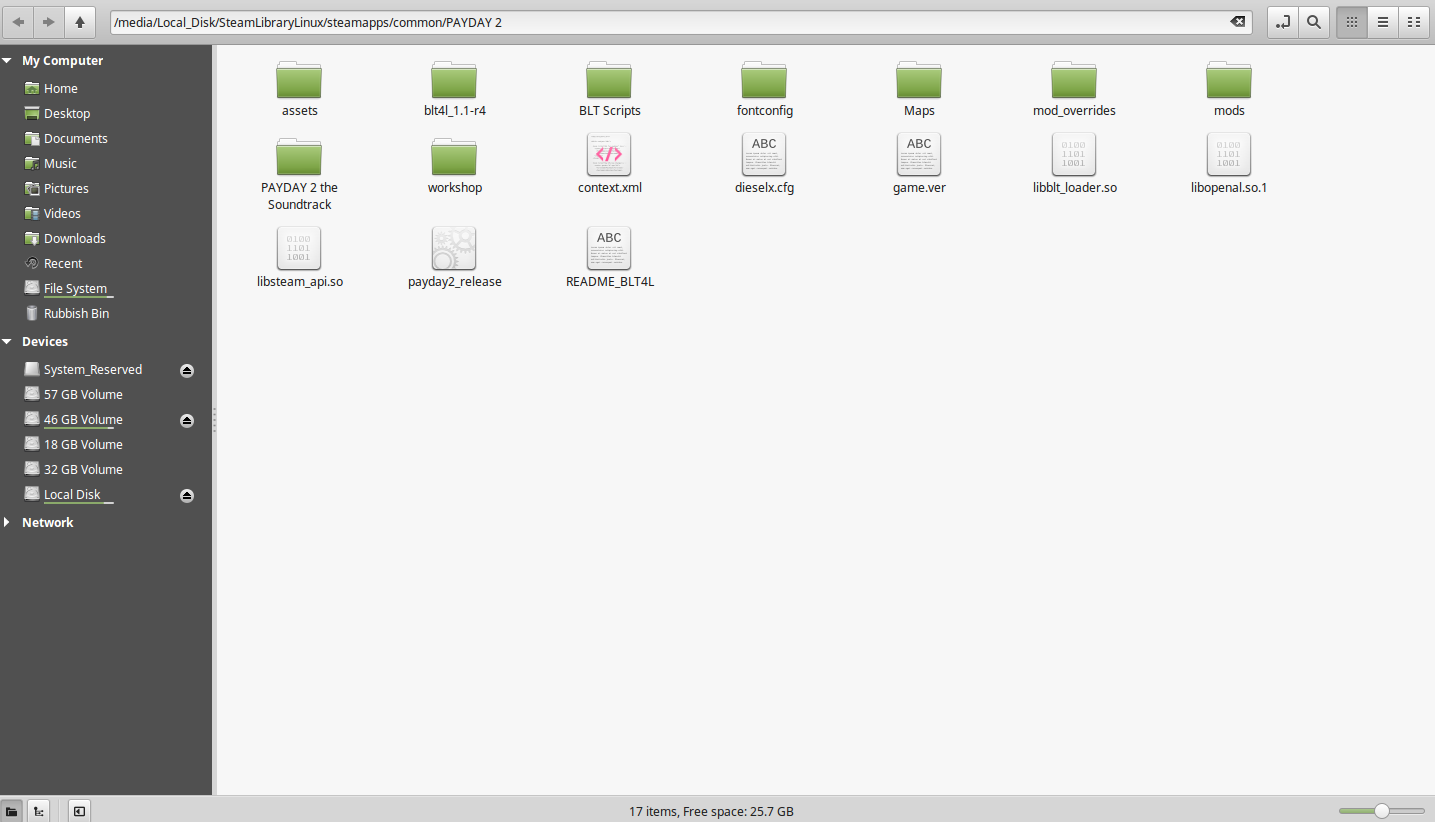Select the game.ver file
This screenshot has height=822, width=1435.
(919, 164)
